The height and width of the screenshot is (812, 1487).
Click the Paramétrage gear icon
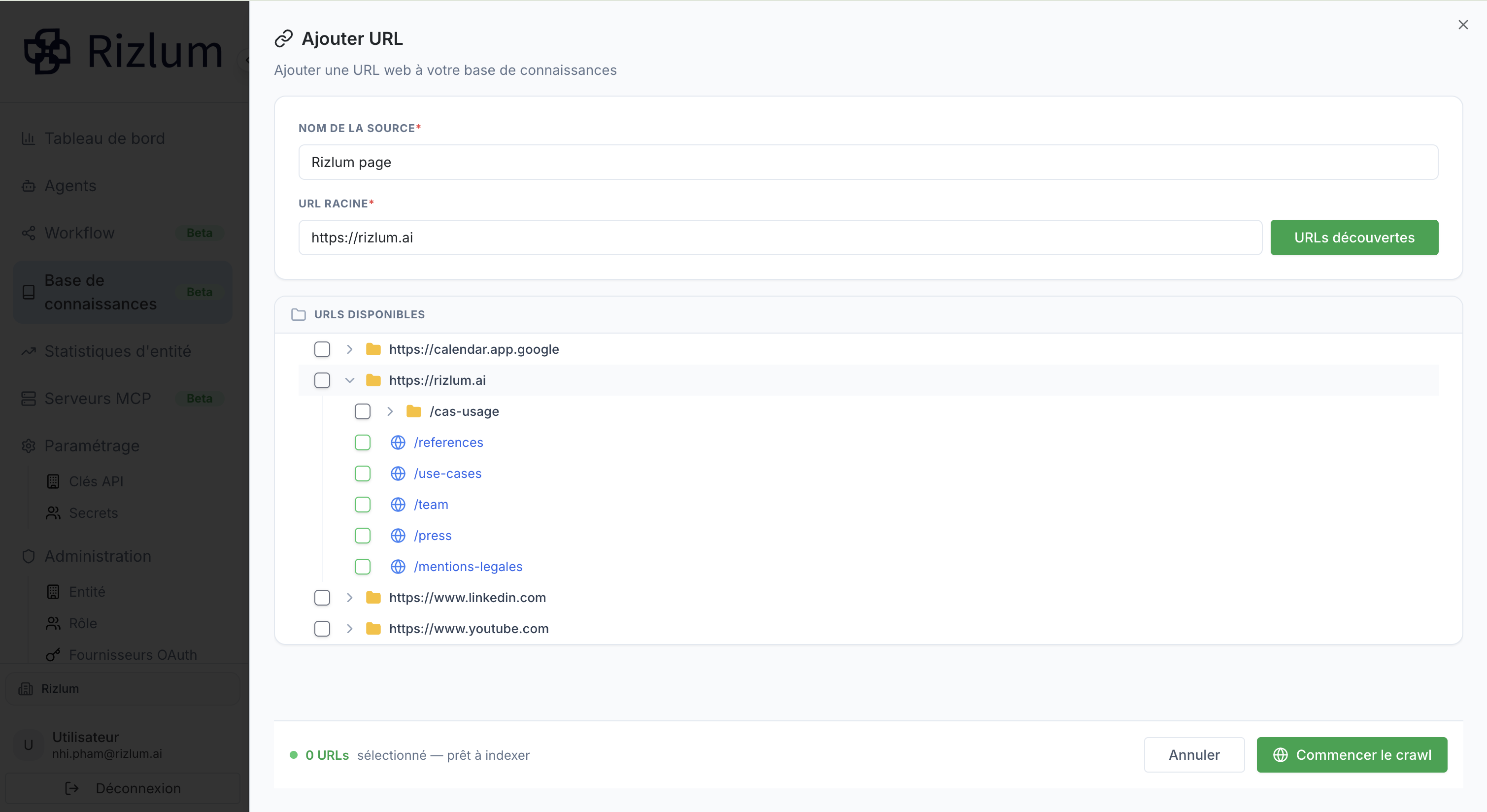click(x=28, y=446)
